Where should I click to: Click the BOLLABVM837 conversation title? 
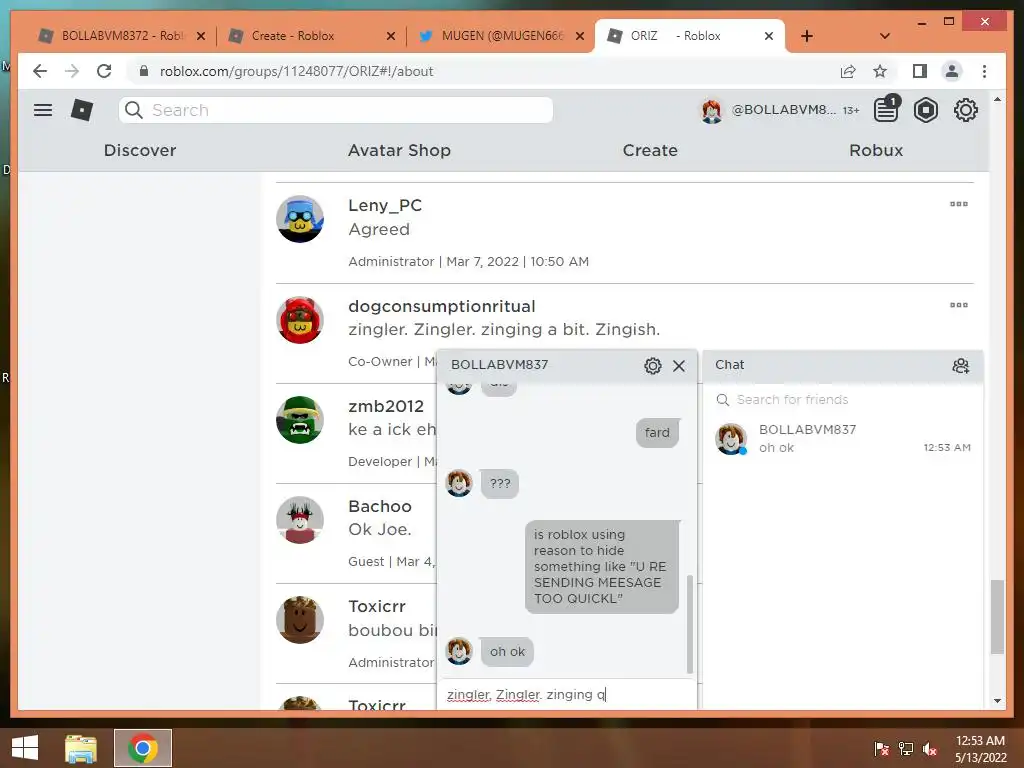500,365
